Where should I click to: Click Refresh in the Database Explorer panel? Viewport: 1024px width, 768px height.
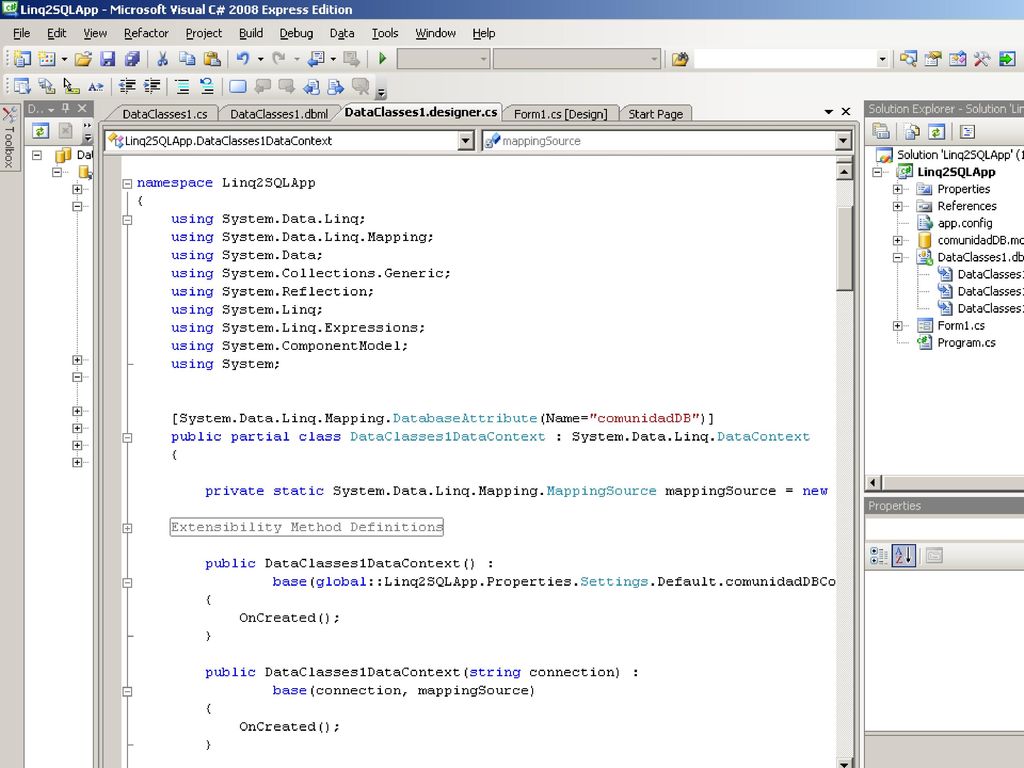pos(40,131)
